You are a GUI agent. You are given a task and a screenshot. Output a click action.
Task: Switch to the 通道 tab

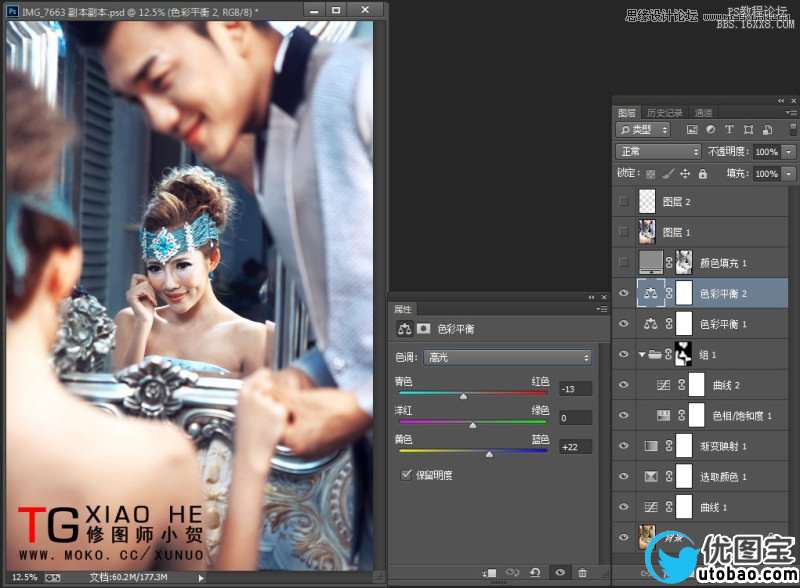tap(704, 113)
